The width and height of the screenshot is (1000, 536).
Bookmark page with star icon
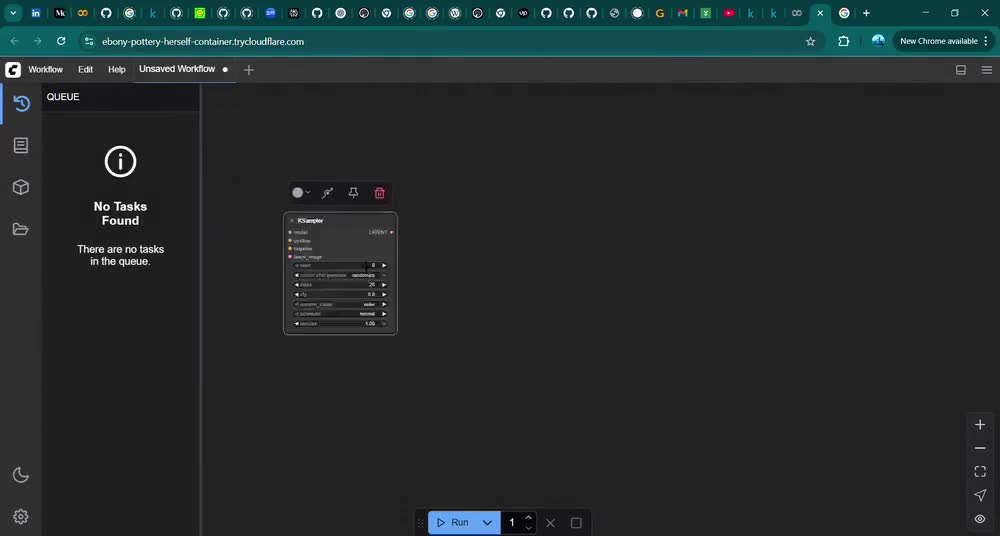pyautogui.click(x=811, y=41)
